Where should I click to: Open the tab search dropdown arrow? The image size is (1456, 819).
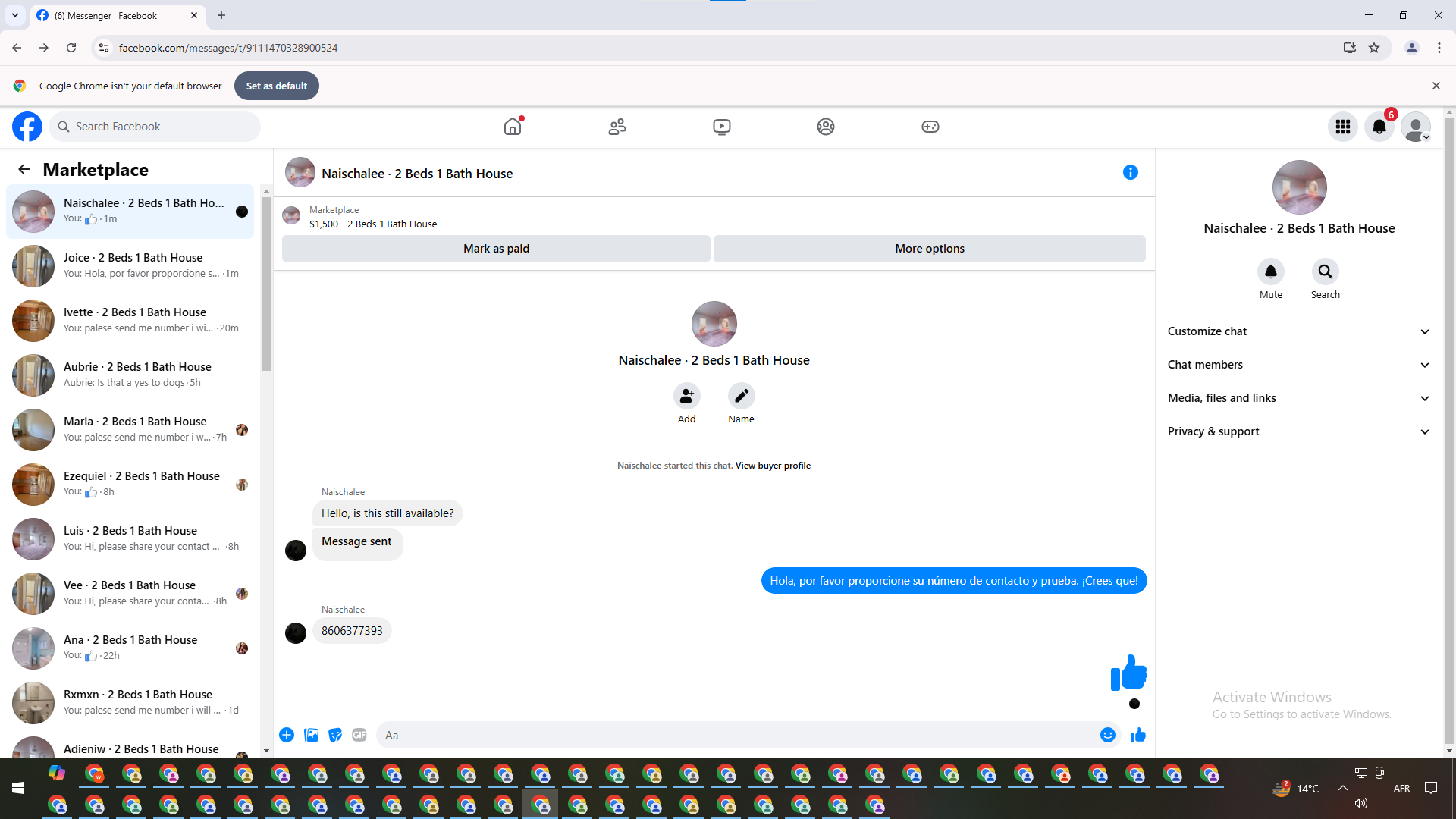coord(15,15)
